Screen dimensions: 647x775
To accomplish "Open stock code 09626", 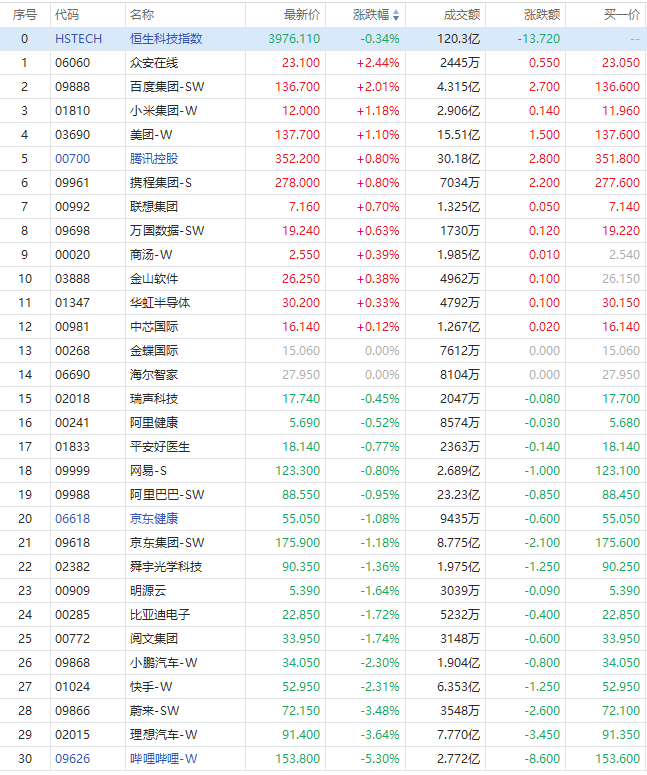I will click(73, 759).
